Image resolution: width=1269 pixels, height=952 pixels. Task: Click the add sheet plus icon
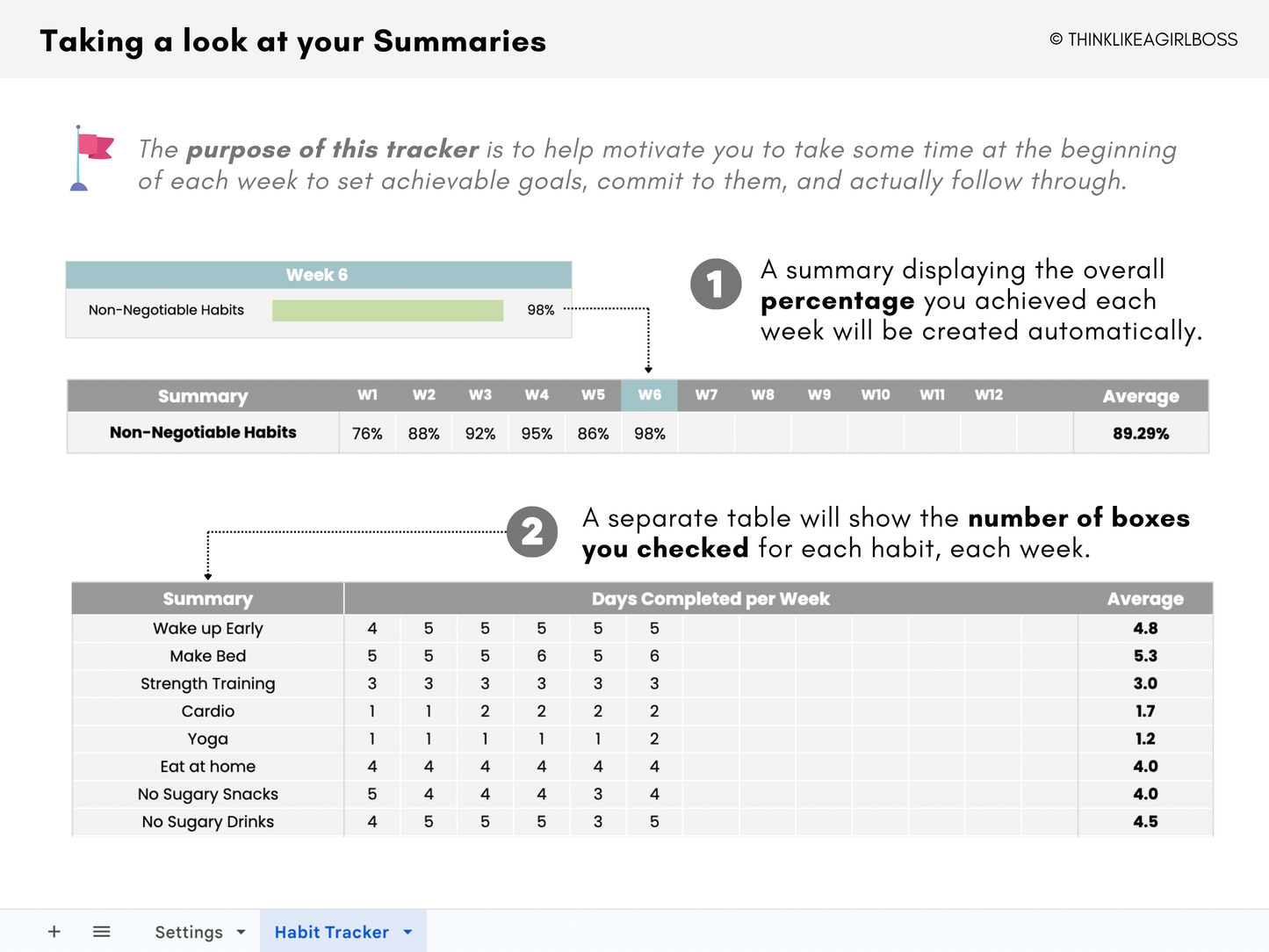coord(54,932)
